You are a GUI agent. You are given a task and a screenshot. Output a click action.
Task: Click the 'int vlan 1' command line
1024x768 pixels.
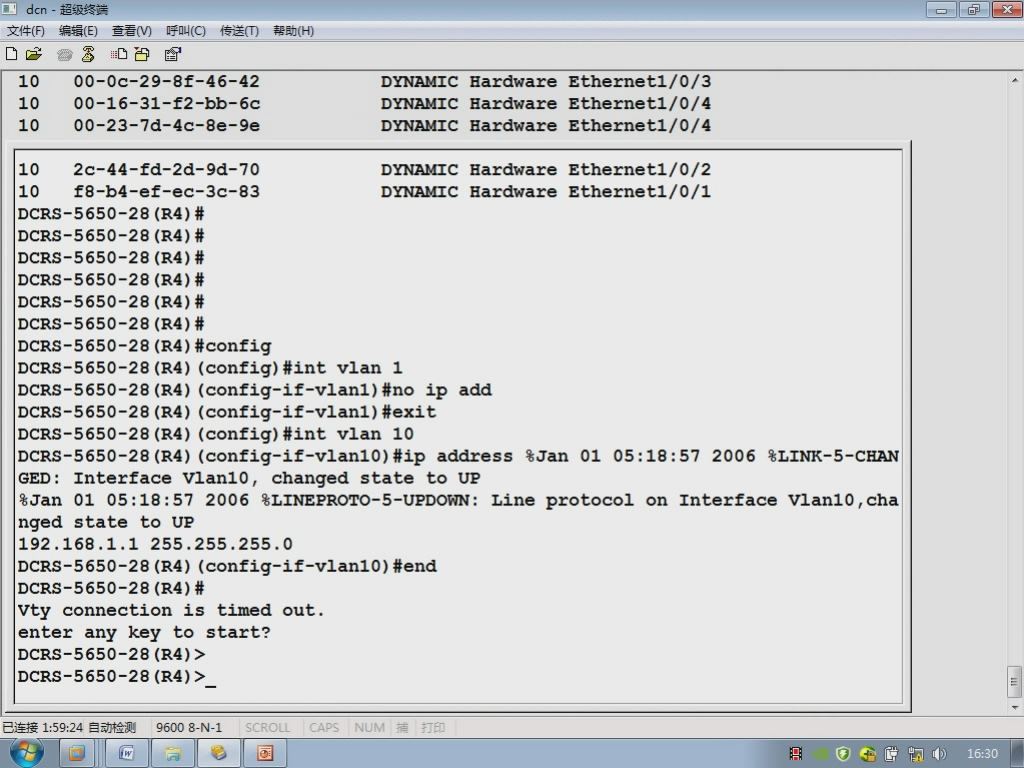(x=210, y=368)
